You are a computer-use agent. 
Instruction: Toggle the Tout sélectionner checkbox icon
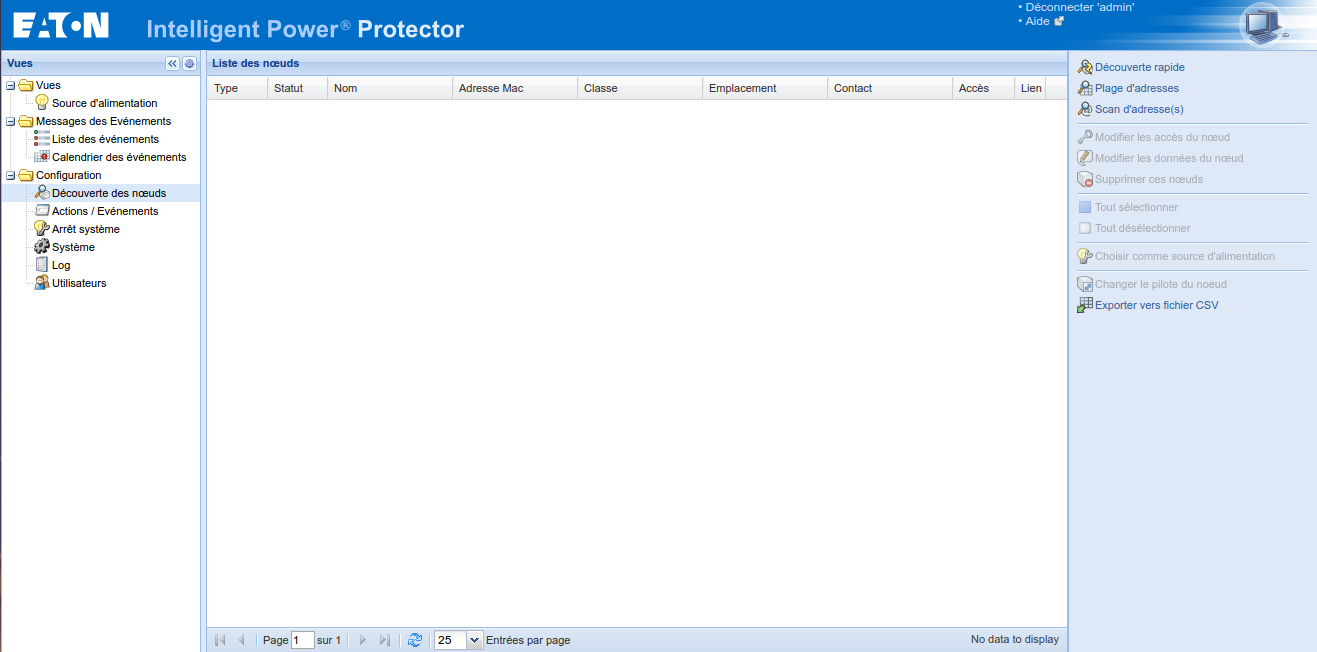coord(1085,207)
